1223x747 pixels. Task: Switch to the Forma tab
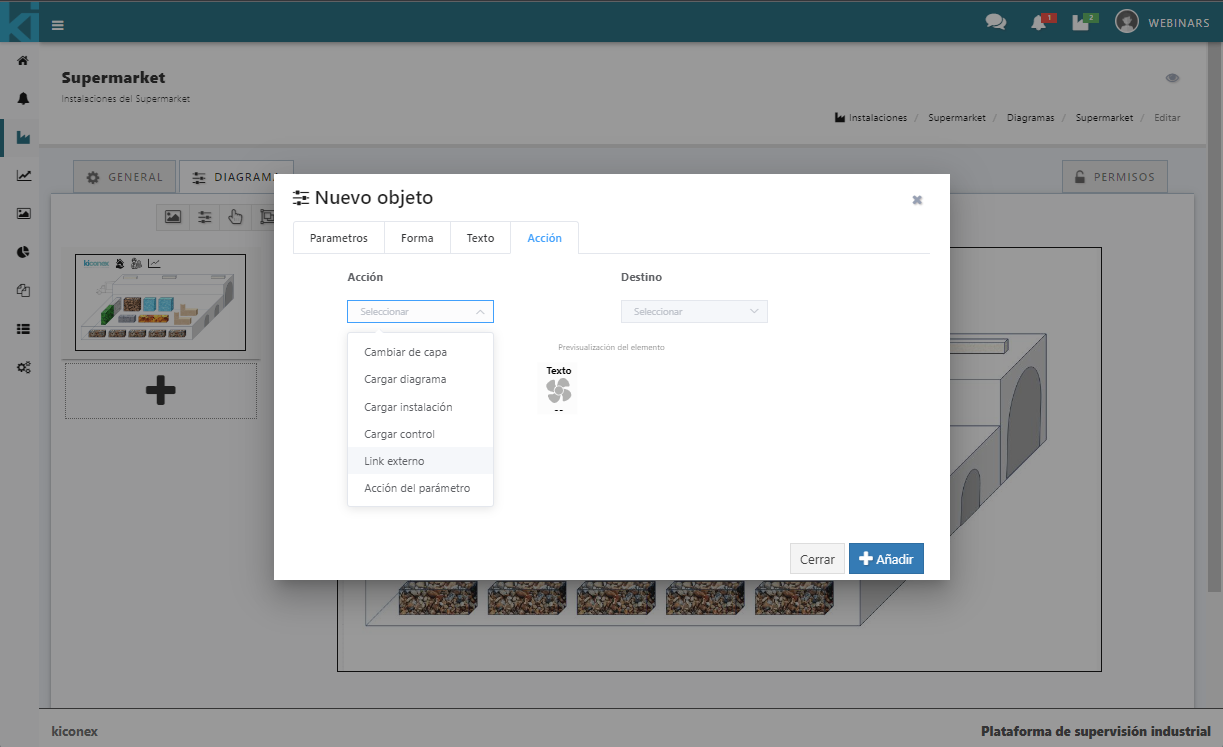coord(417,238)
